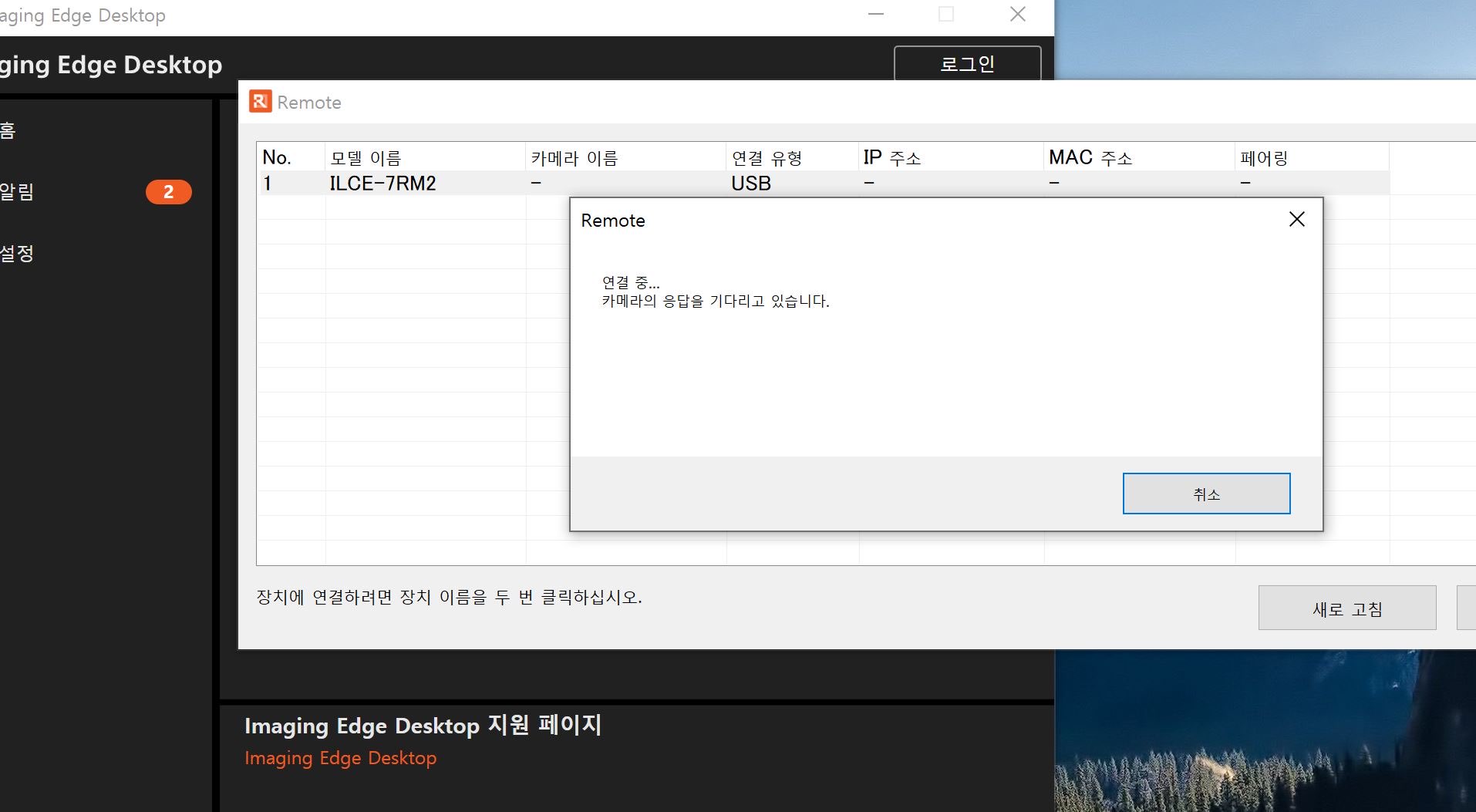Open the 설정 settings menu item
The image size is (1476, 812).
17,253
